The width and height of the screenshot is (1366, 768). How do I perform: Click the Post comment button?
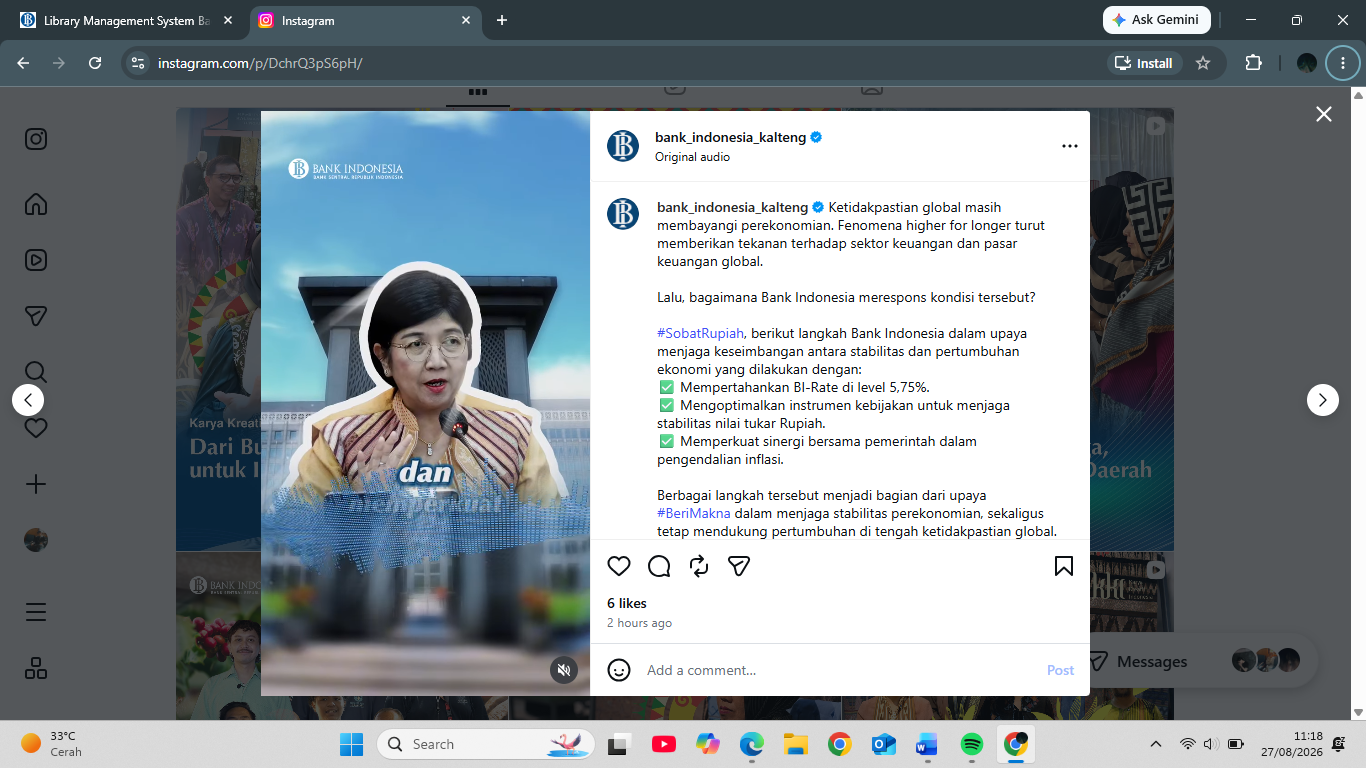coord(1061,670)
